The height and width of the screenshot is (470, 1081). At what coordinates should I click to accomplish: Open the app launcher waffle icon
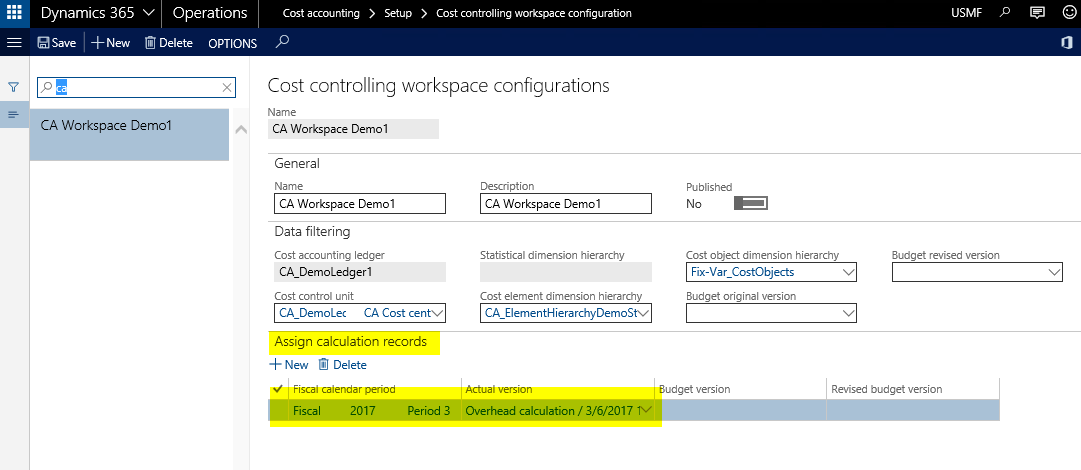click(x=14, y=13)
